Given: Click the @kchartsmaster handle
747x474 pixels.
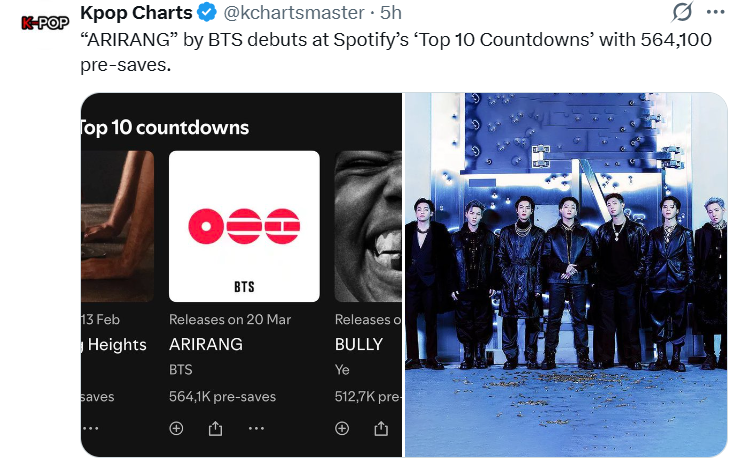Looking at the screenshot, I should (x=295, y=13).
